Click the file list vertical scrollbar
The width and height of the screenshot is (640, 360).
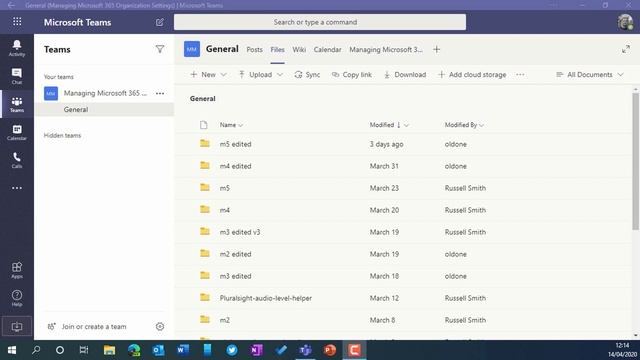[636, 161]
